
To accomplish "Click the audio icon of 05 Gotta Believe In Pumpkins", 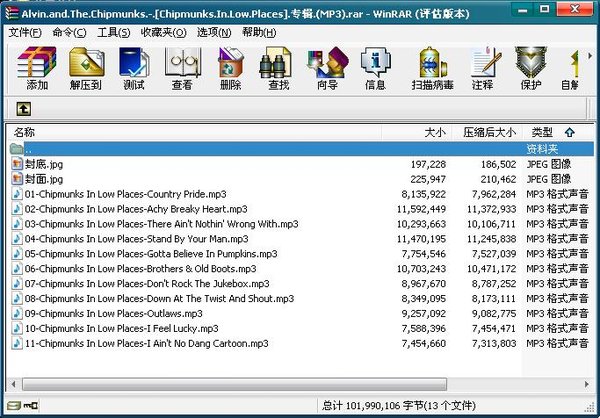I will click(x=17, y=253).
